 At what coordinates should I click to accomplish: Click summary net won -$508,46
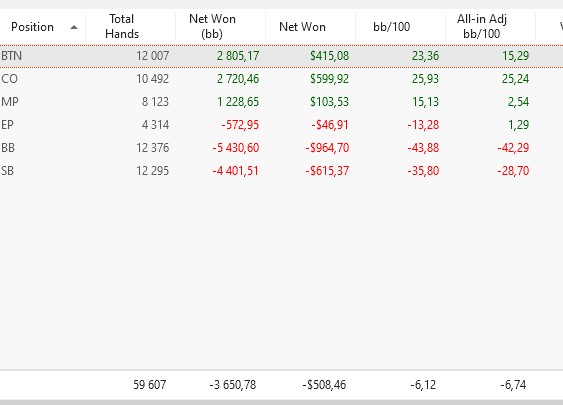(324, 385)
